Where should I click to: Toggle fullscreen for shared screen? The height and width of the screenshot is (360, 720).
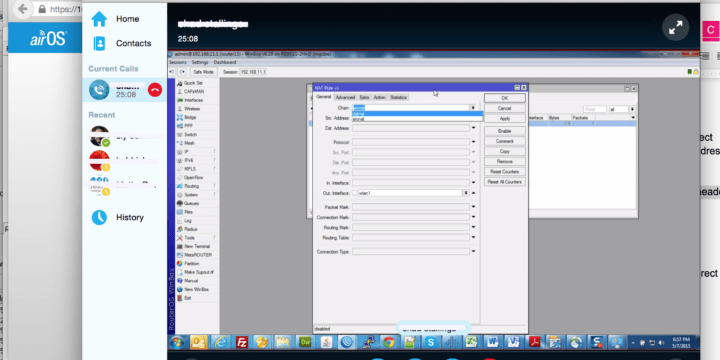pyautogui.click(x=675, y=28)
